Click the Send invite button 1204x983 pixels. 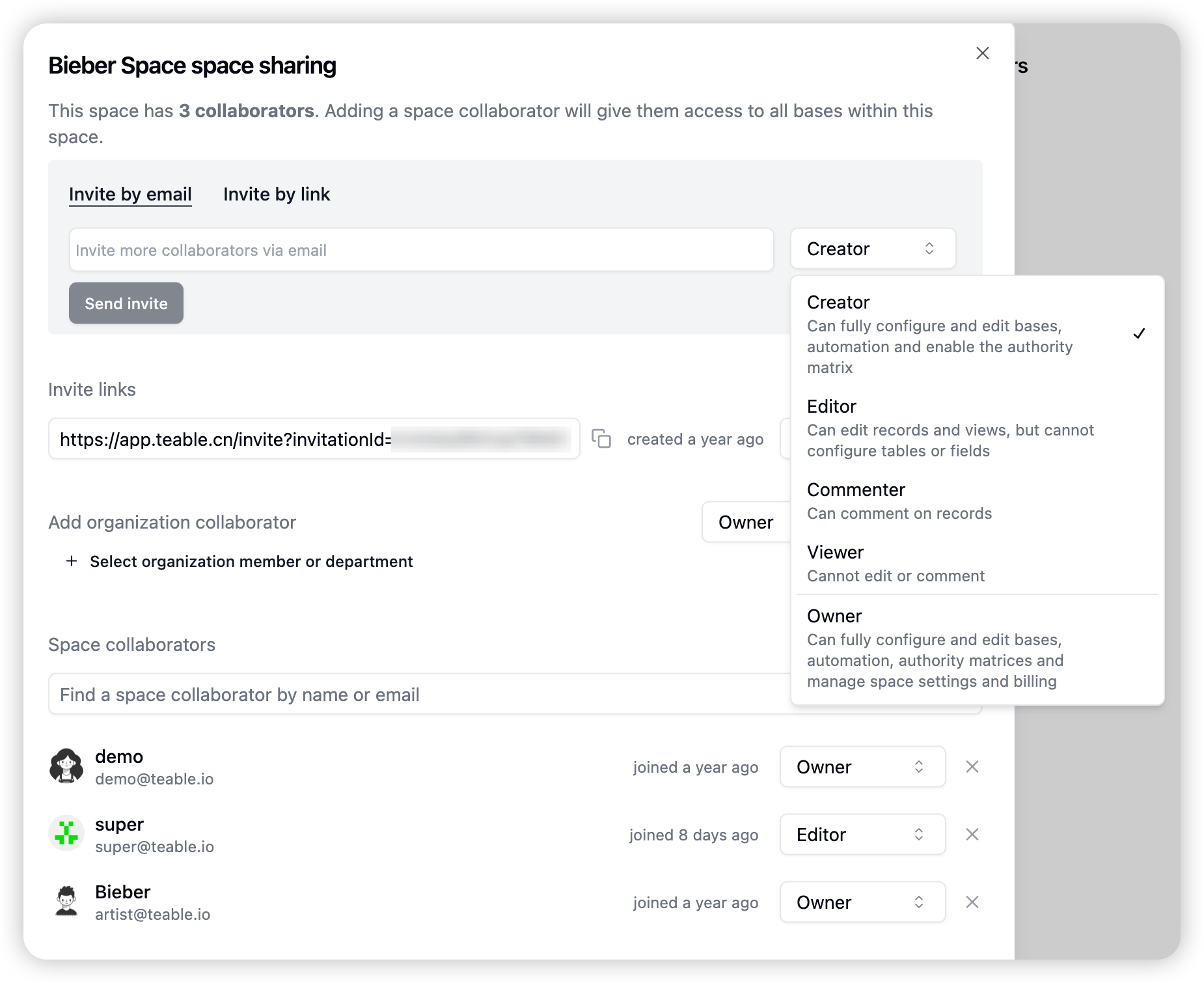[126, 303]
